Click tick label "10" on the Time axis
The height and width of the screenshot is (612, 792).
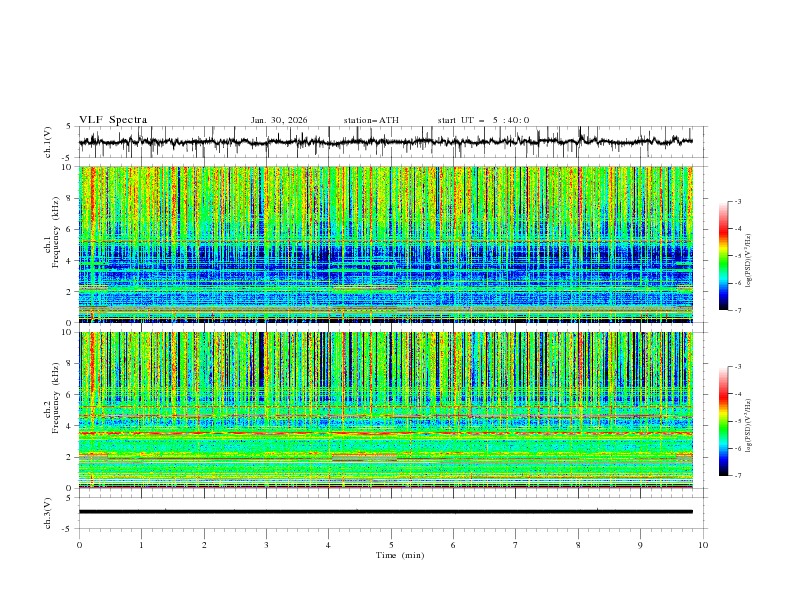click(703, 545)
